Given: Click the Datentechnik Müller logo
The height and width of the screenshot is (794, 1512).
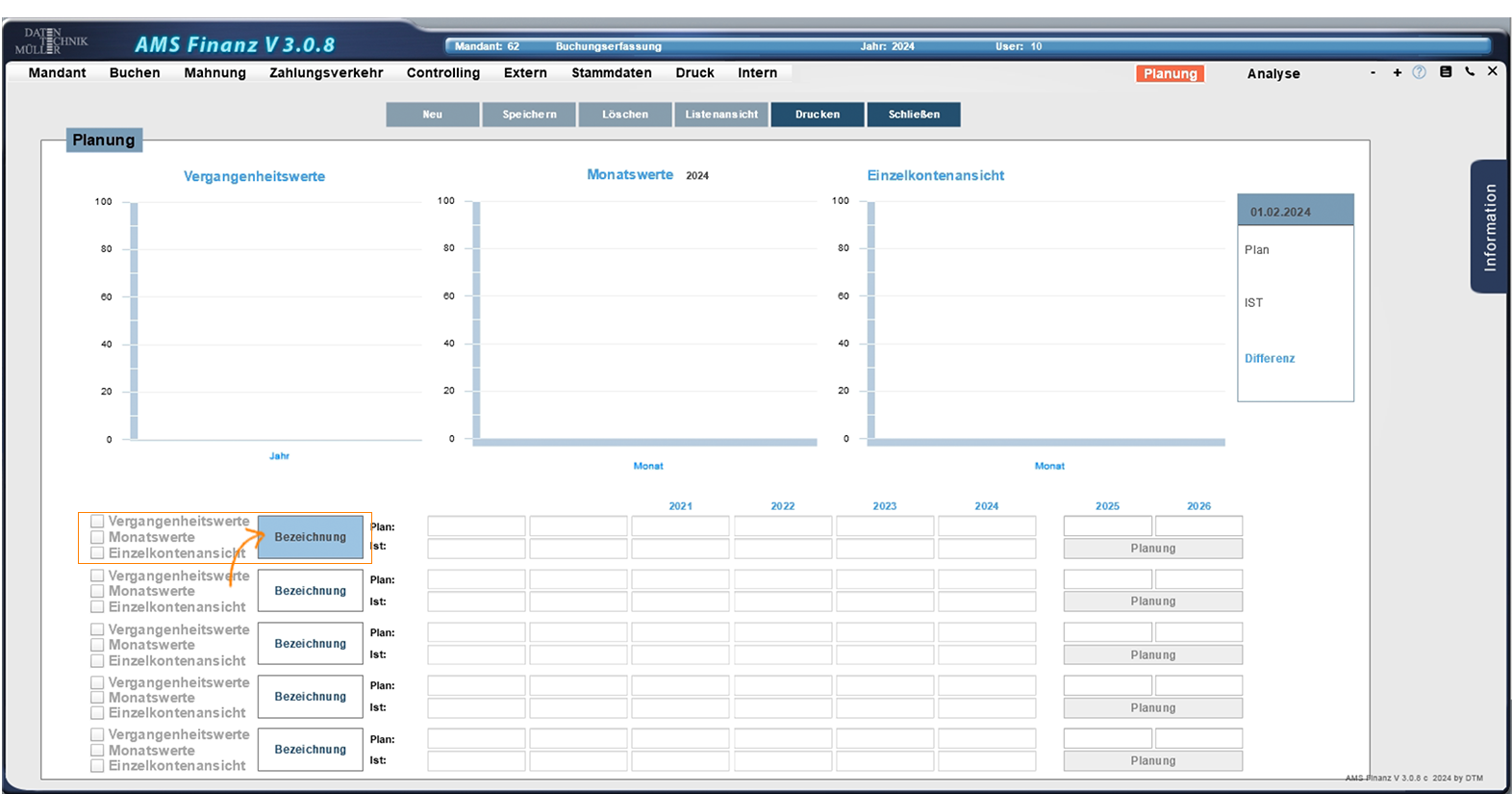Looking at the screenshot, I should [x=51, y=41].
